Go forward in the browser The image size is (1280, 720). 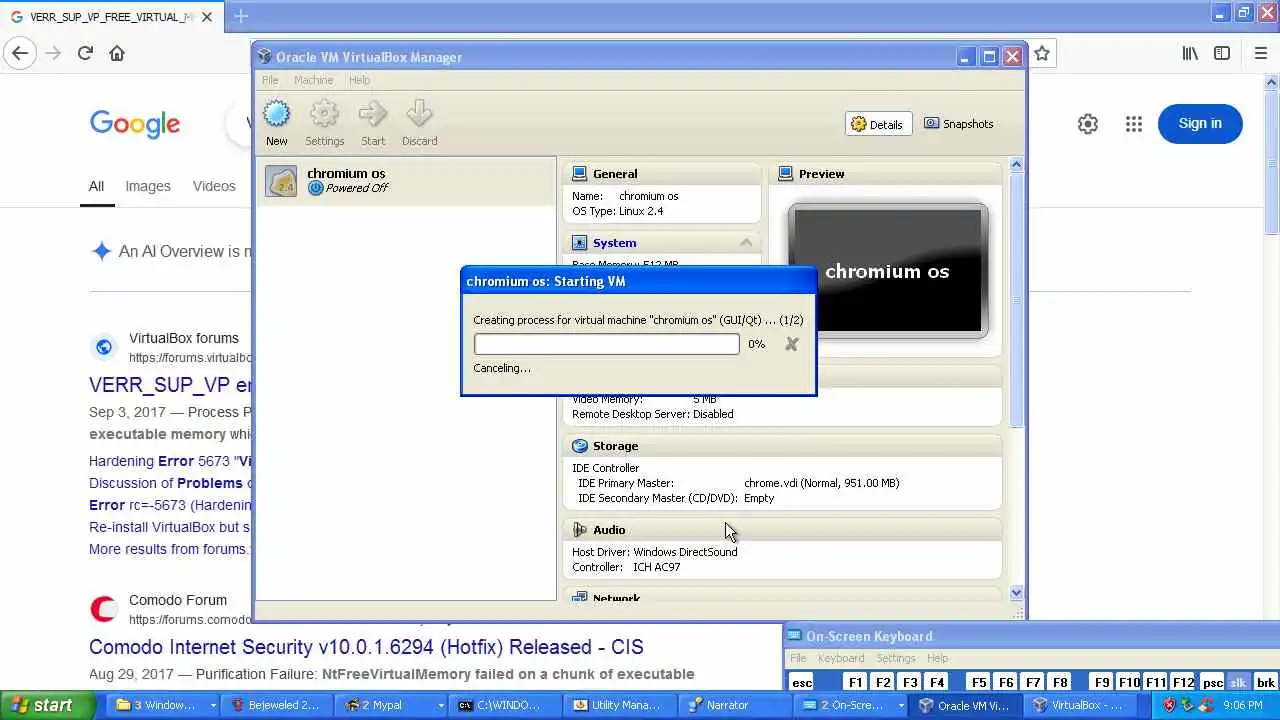(x=53, y=54)
